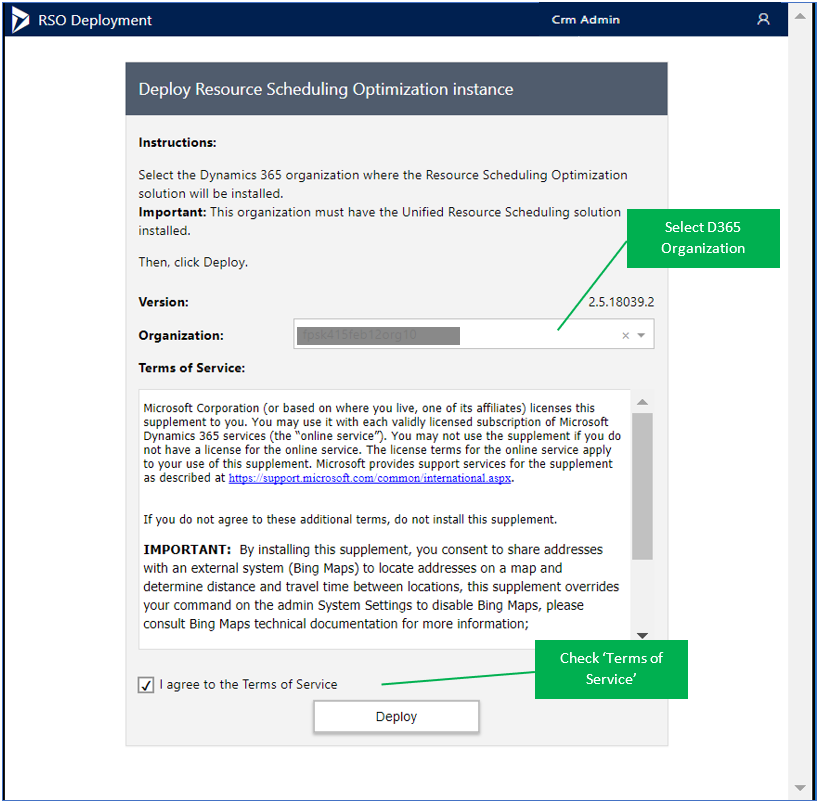Click the 'Select D365 Organization' green callout
This screenshot has height=805, width=821.
[703, 238]
